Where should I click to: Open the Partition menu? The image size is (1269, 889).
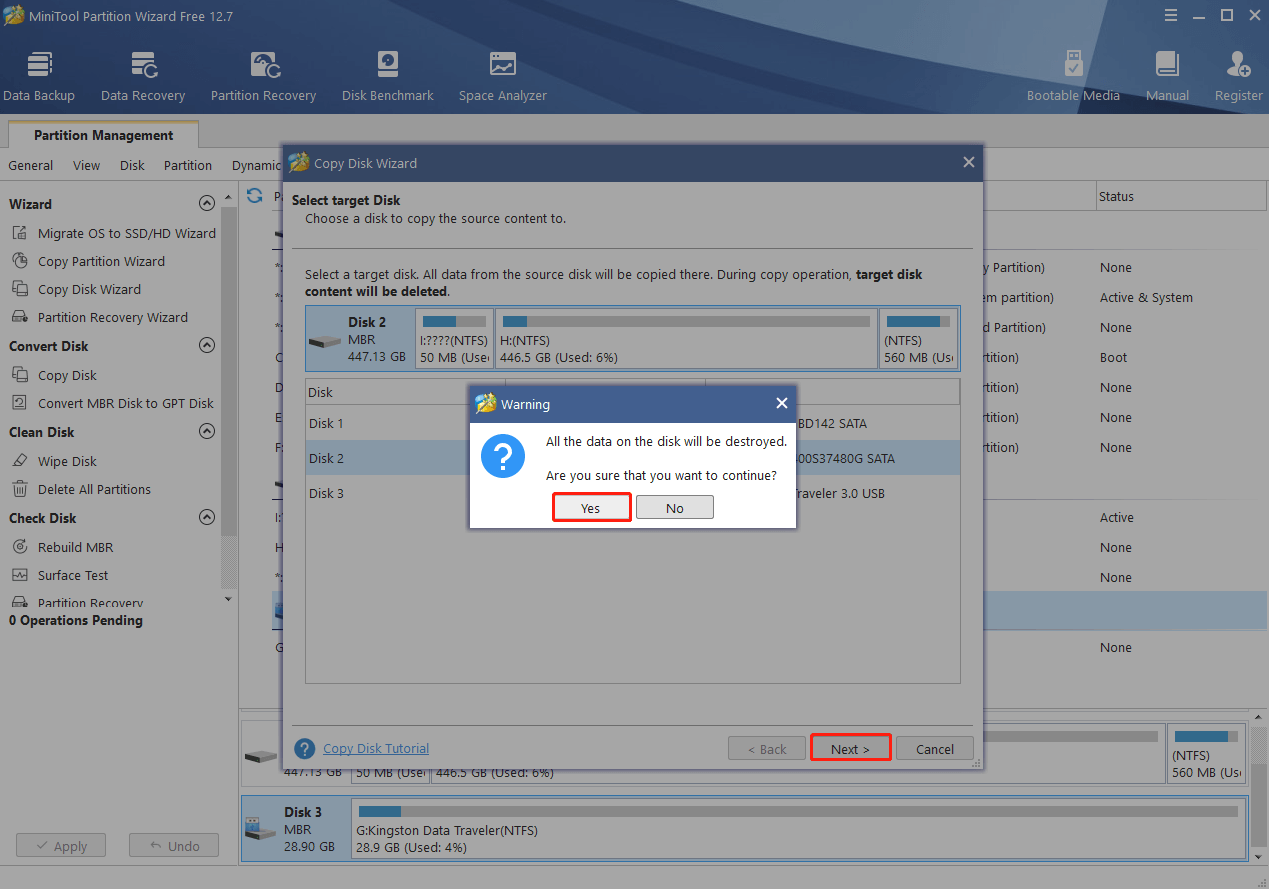pyautogui.click(x=188, y=165)
